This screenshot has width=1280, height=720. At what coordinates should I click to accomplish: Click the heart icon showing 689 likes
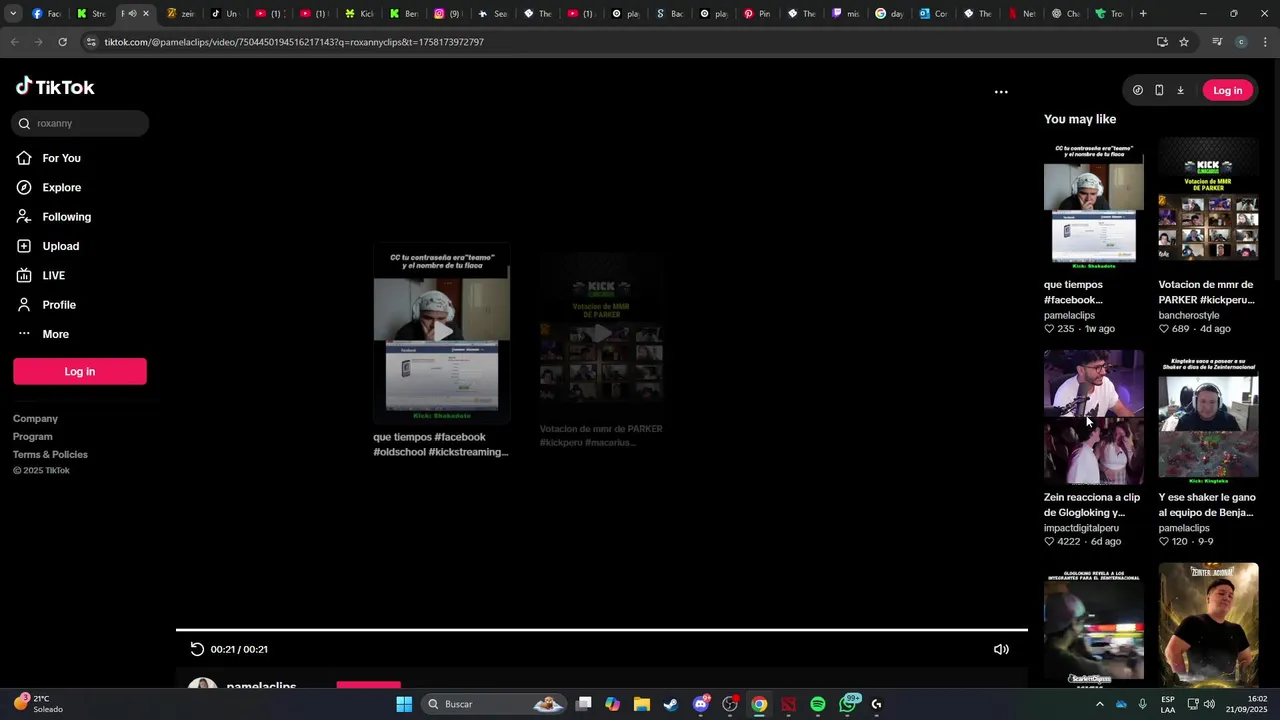coord(1164,329)
